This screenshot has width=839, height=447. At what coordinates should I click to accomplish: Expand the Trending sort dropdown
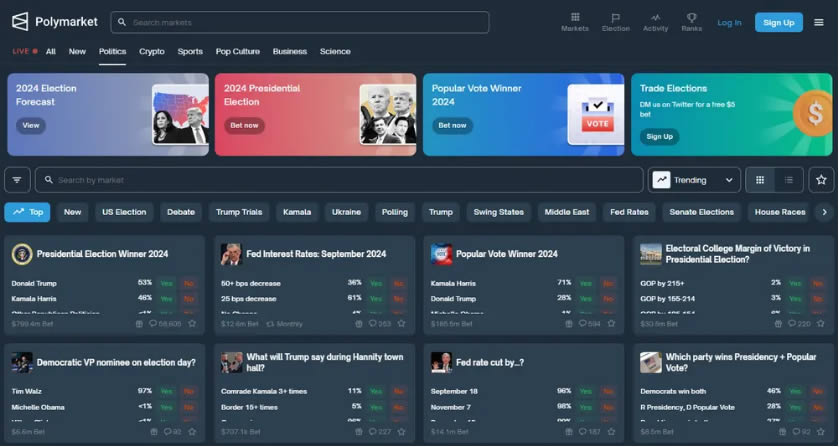point(695,180)
